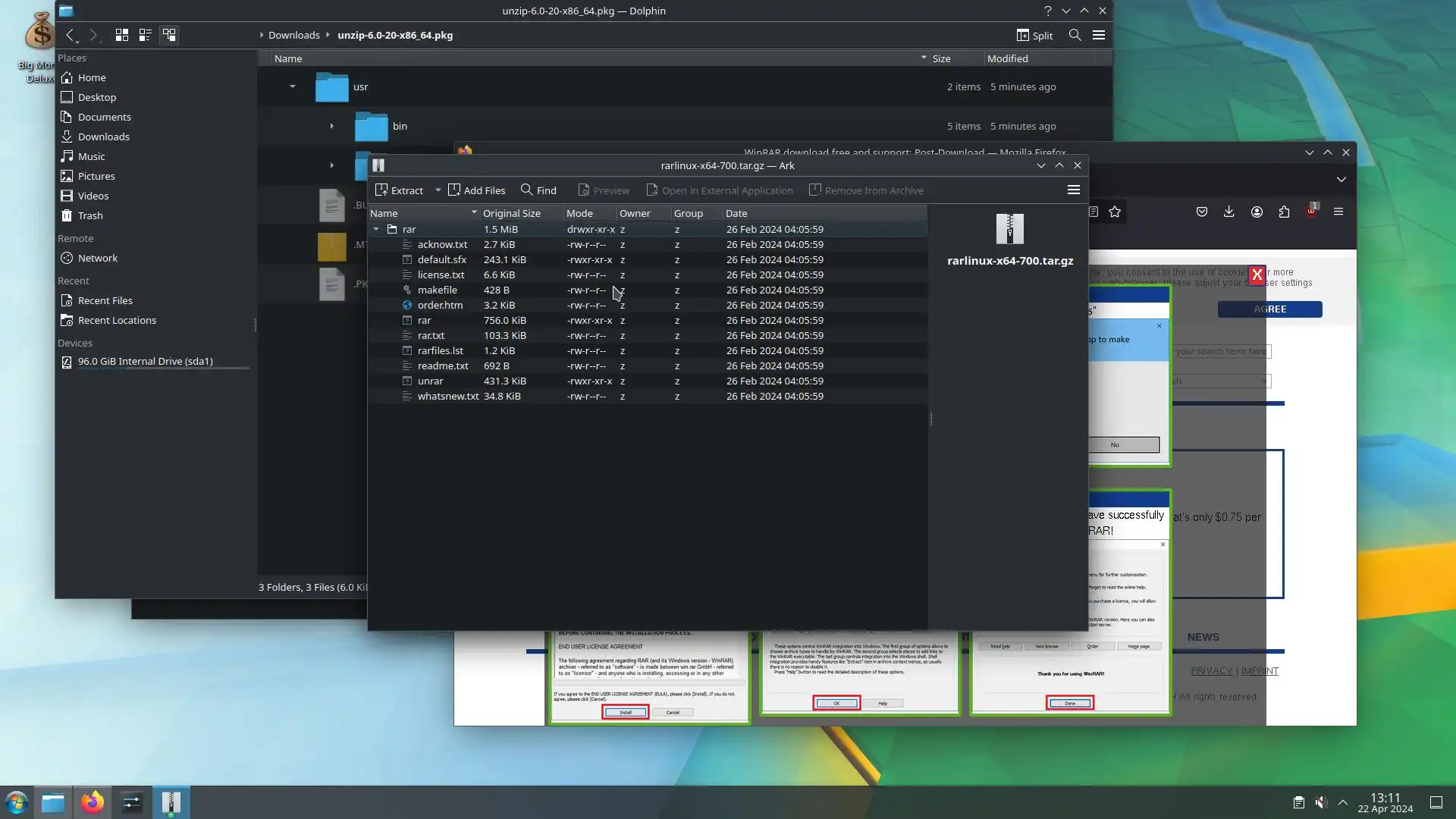The width and height of the screenshot is (1456, 819).
Task: Select order.htm in the archive list
Action: (440, 305)
